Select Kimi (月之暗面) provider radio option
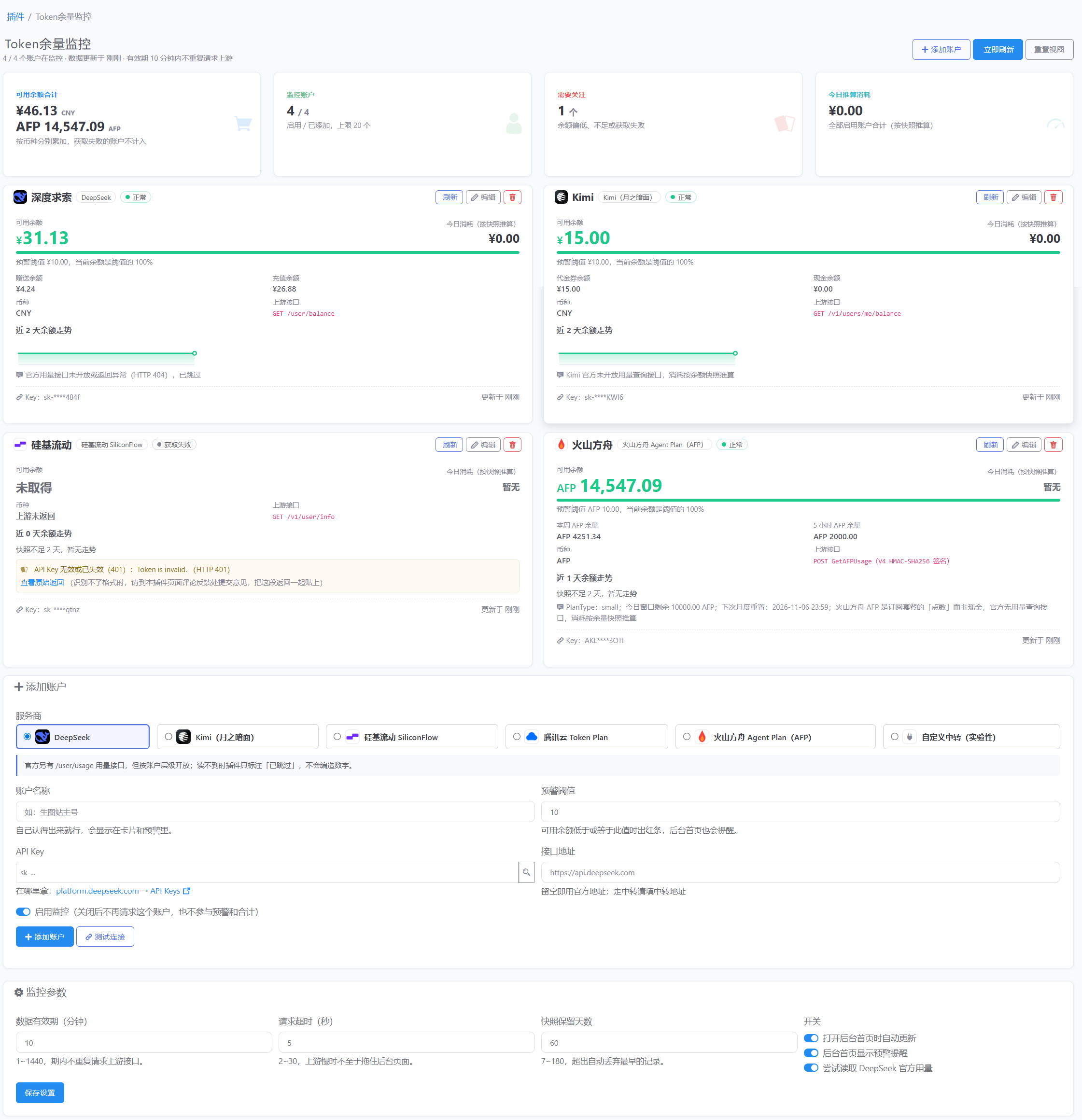This screenshot has width=1082, height=1120. pos(238,737)
